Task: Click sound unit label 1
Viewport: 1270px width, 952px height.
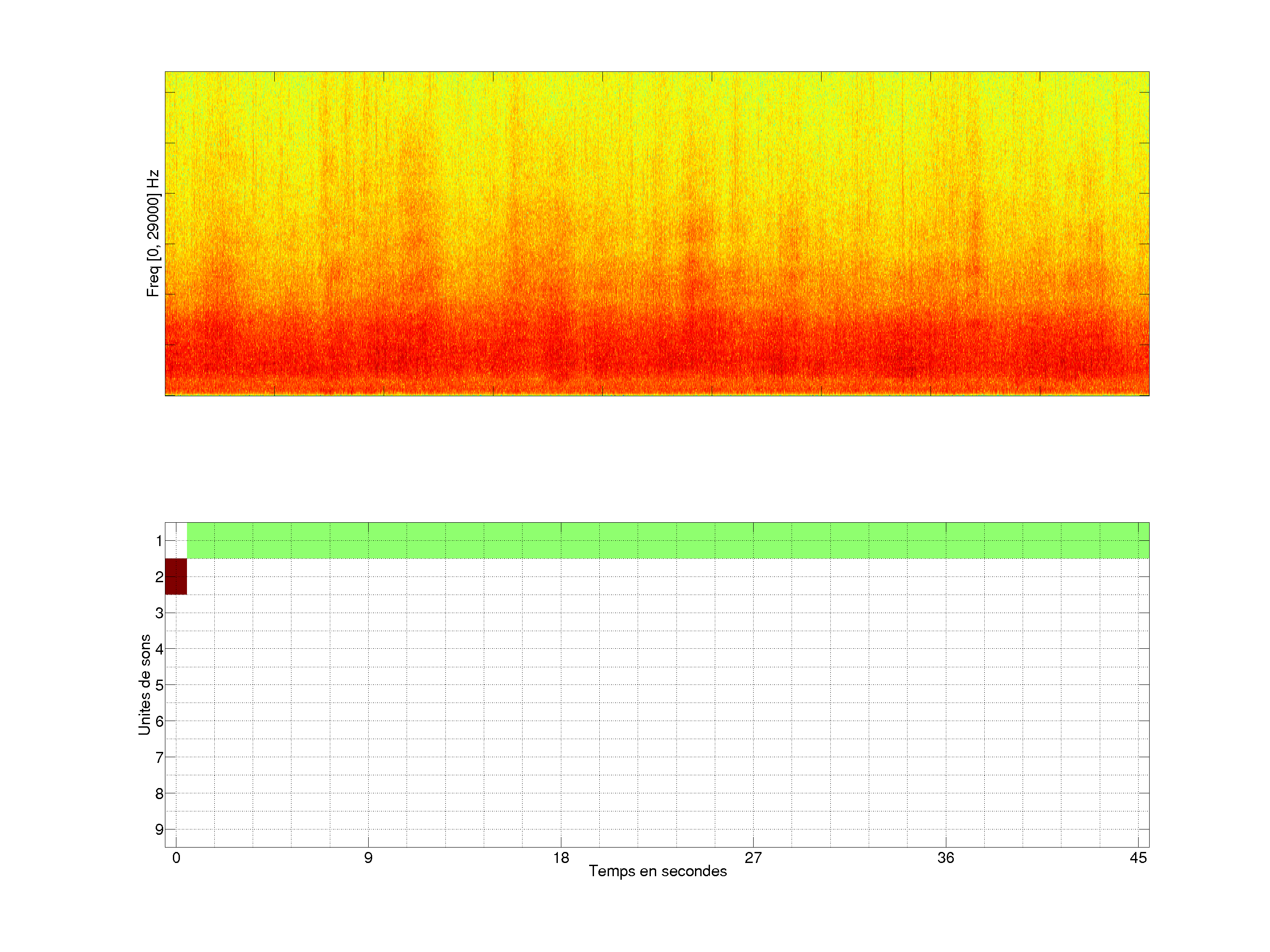Action: coord(159,540)
